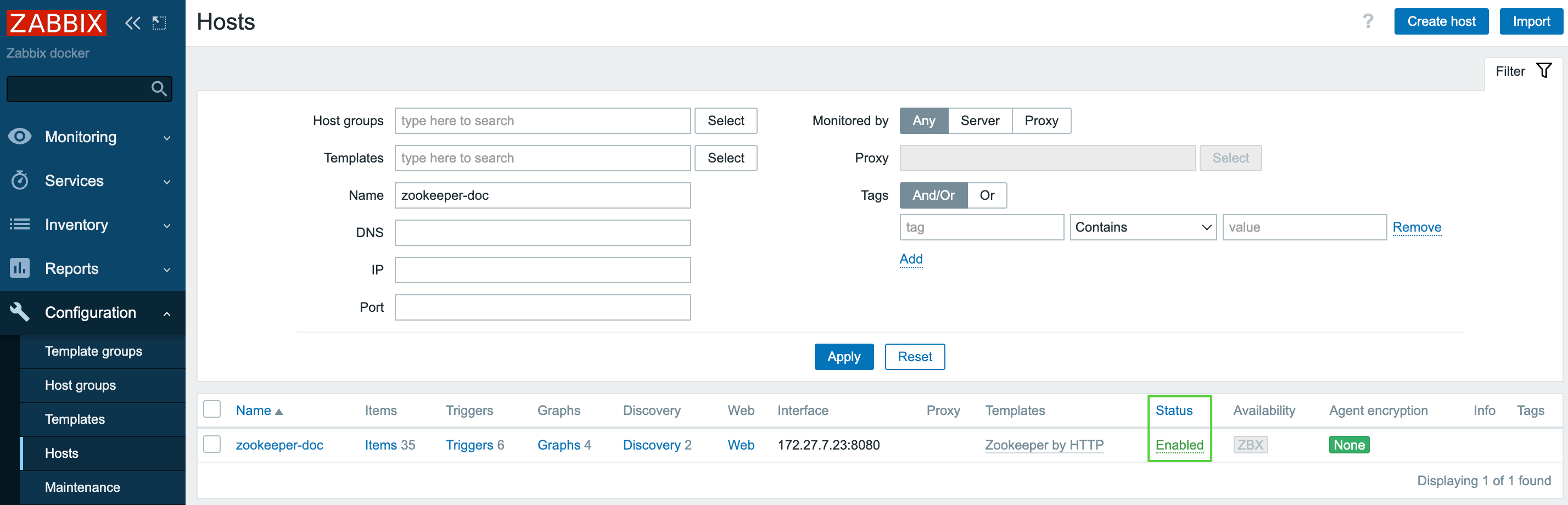Click the kiosk mode icon near the logo

pos(159,23)
